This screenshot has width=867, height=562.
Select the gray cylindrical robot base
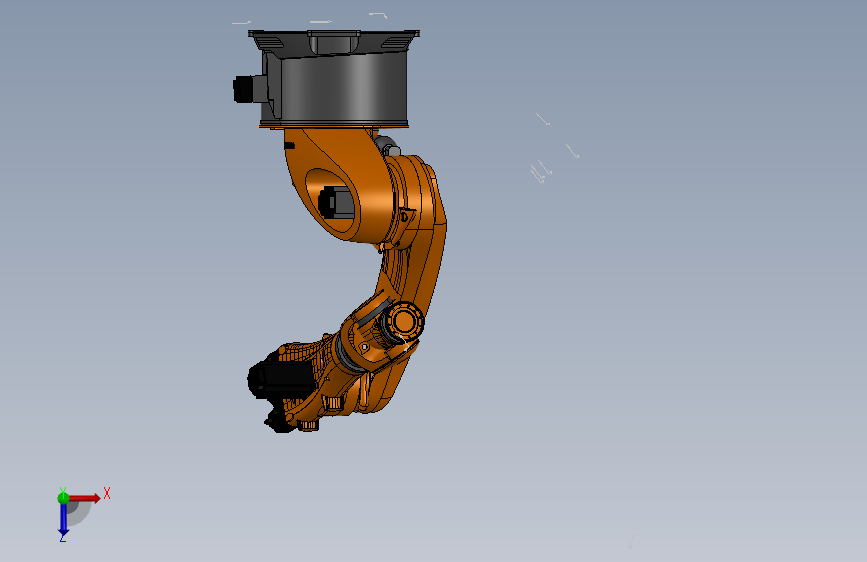[x=334, y=80]
